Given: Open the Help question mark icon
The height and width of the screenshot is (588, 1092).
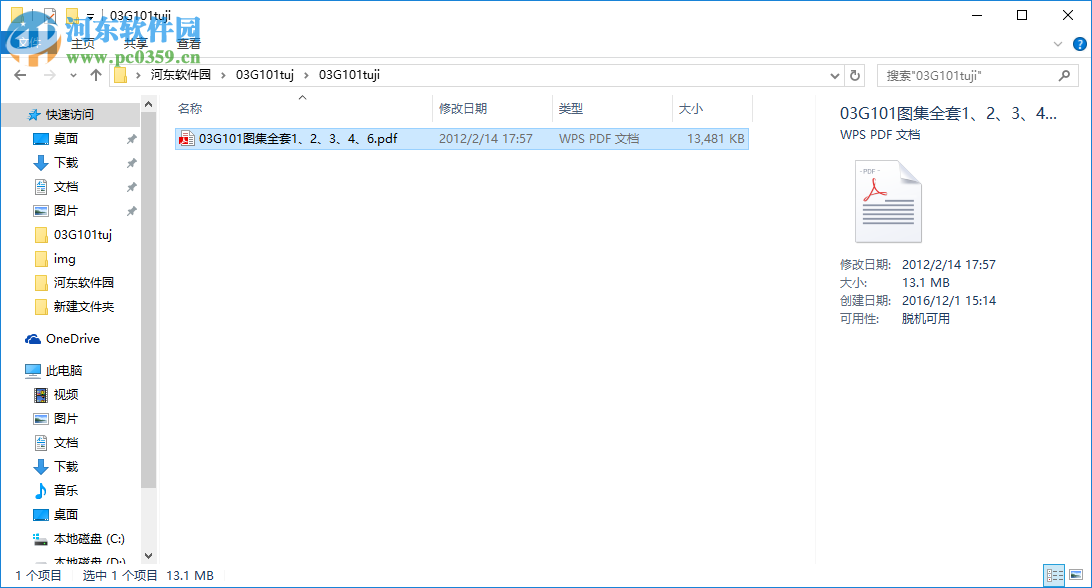Looking at the screenshot, I should point(1079,44).
